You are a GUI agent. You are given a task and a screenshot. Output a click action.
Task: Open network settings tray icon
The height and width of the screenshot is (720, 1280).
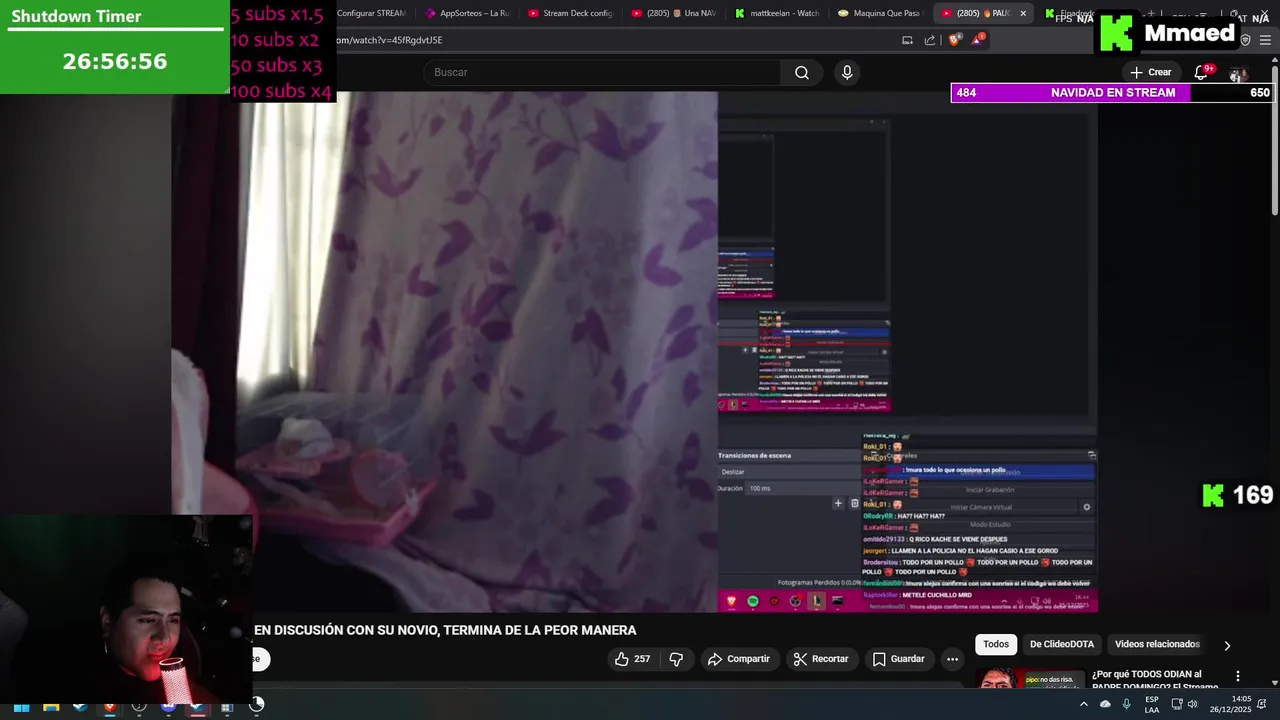pyautogui.click(x=1176, y=704)
